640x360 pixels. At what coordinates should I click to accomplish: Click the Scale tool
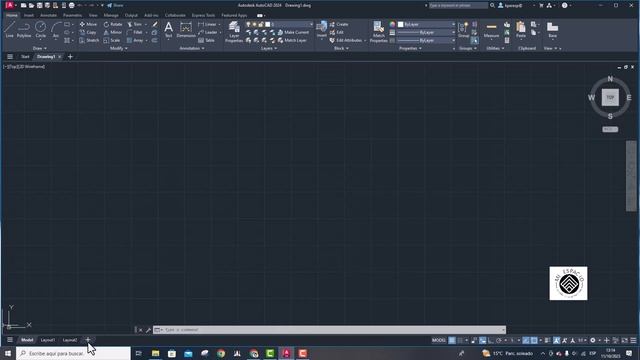pos(112,40)
